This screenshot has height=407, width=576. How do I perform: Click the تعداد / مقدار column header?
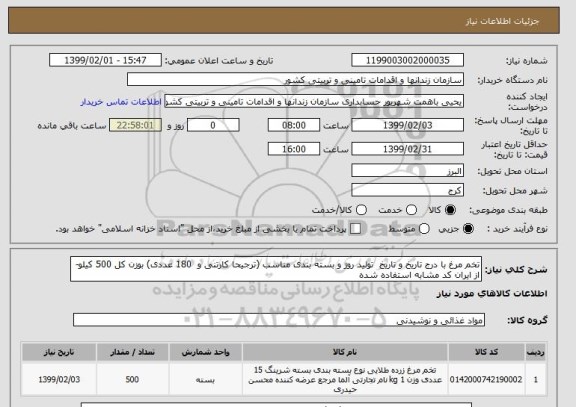coord(132,352)
